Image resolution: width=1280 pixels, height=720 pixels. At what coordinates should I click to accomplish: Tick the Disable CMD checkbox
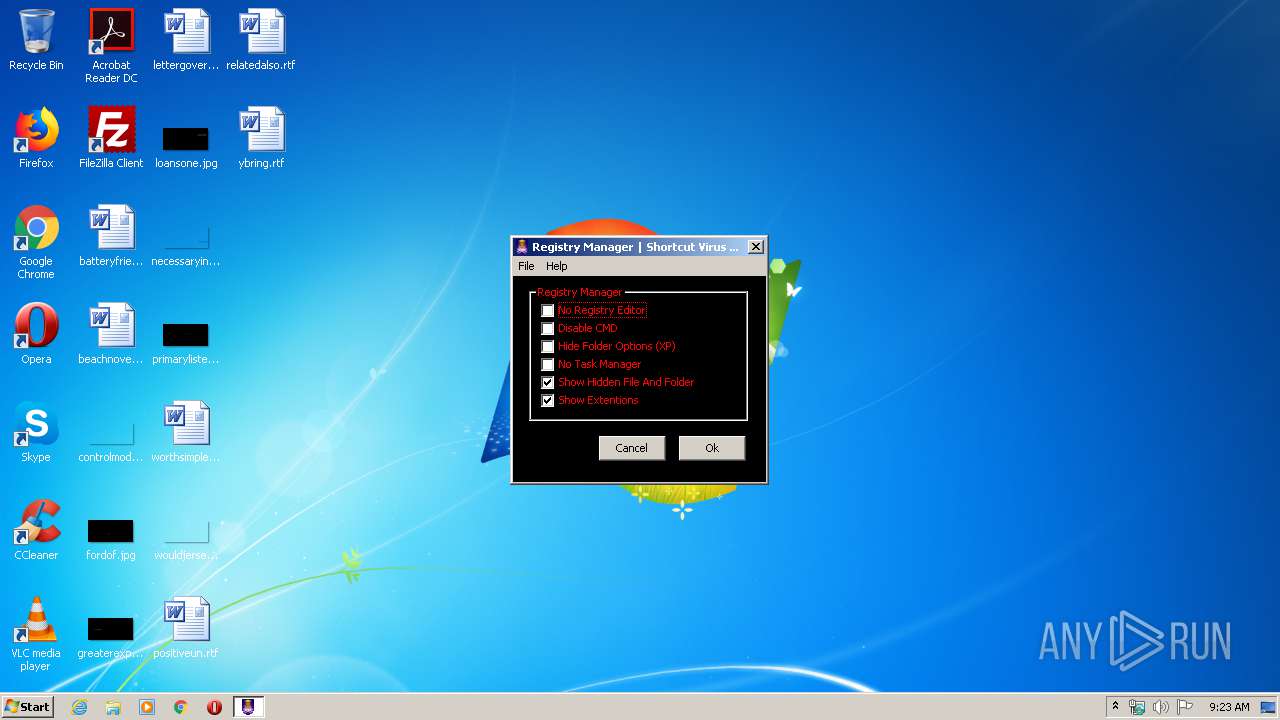548,329
